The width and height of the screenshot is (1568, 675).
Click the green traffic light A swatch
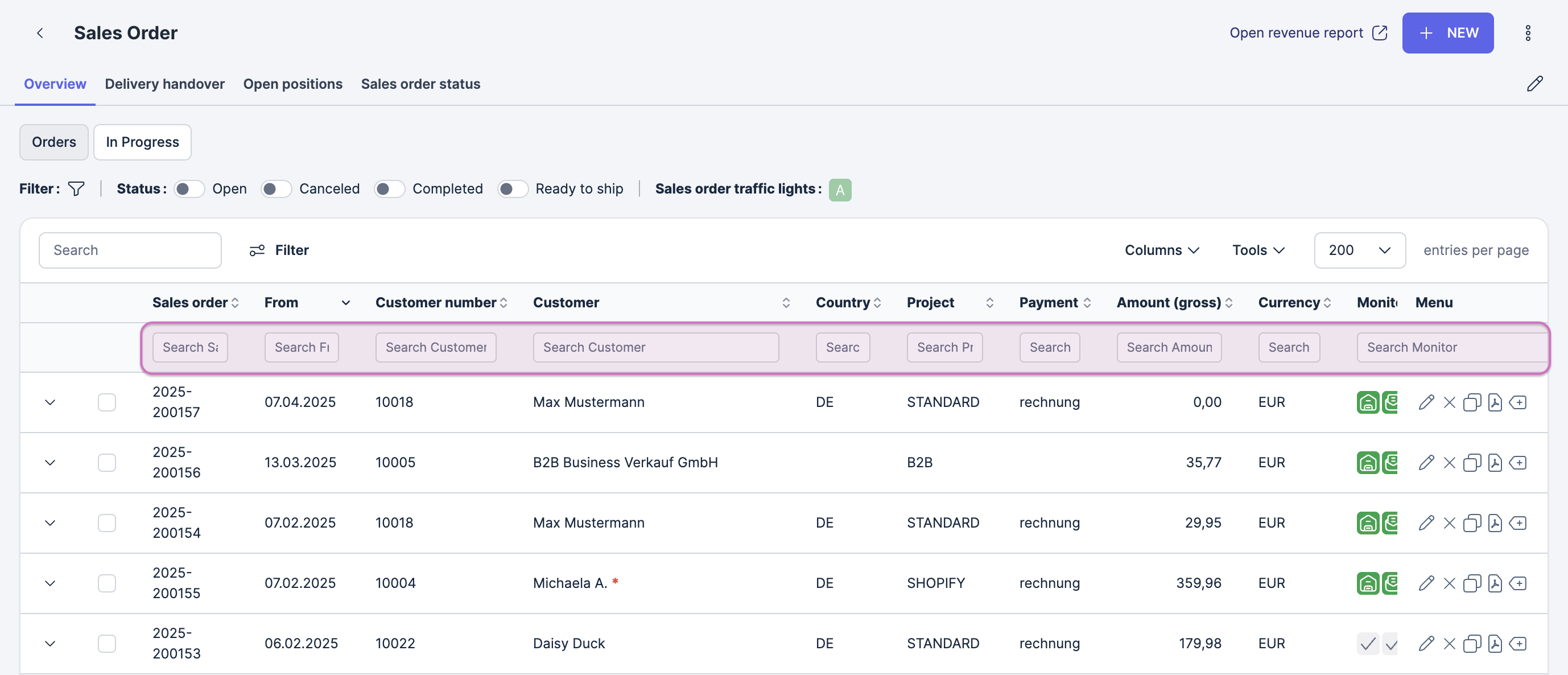click(839, 190)
